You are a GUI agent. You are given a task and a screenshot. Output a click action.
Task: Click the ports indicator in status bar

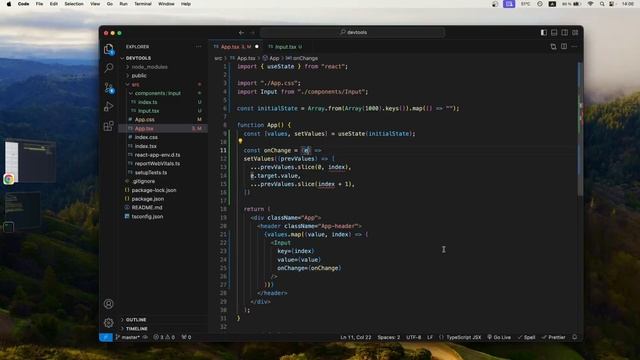187,337
